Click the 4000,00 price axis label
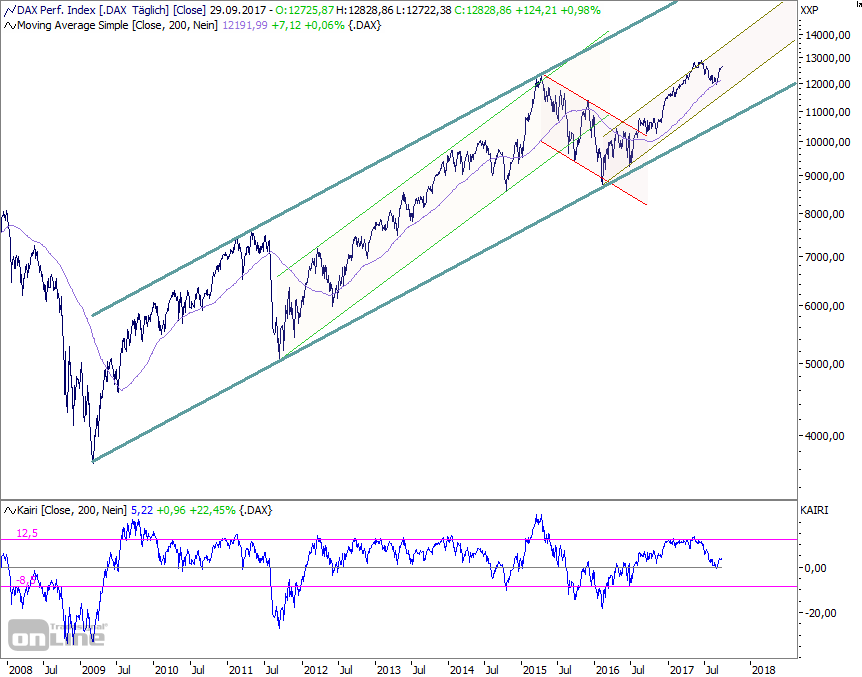 pos(825,436)
